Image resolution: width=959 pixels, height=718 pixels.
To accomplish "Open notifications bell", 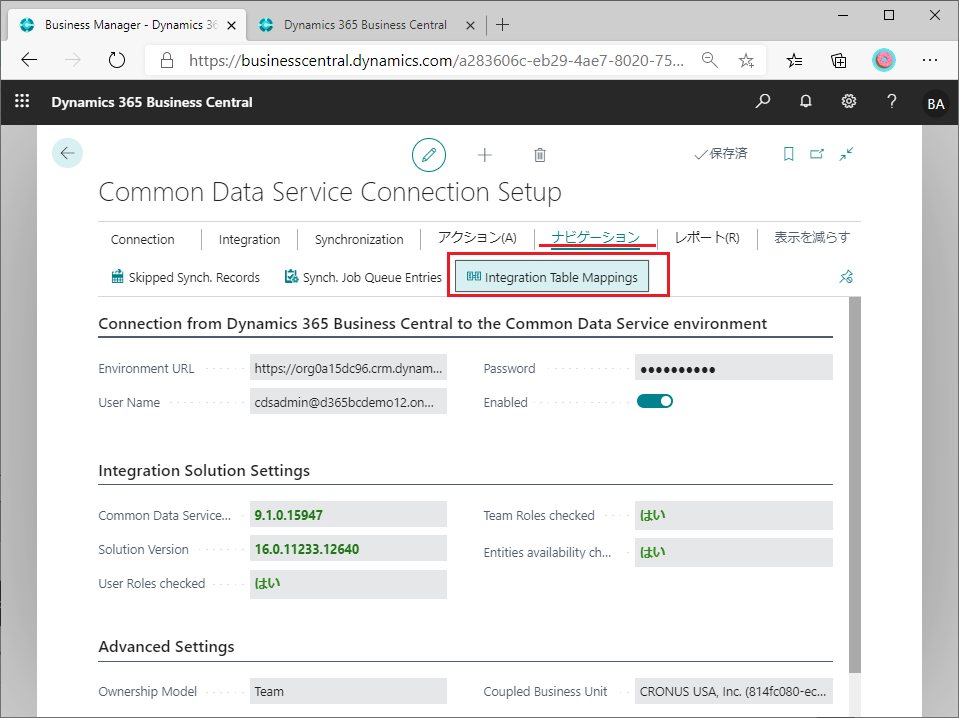I will [806, 101].
